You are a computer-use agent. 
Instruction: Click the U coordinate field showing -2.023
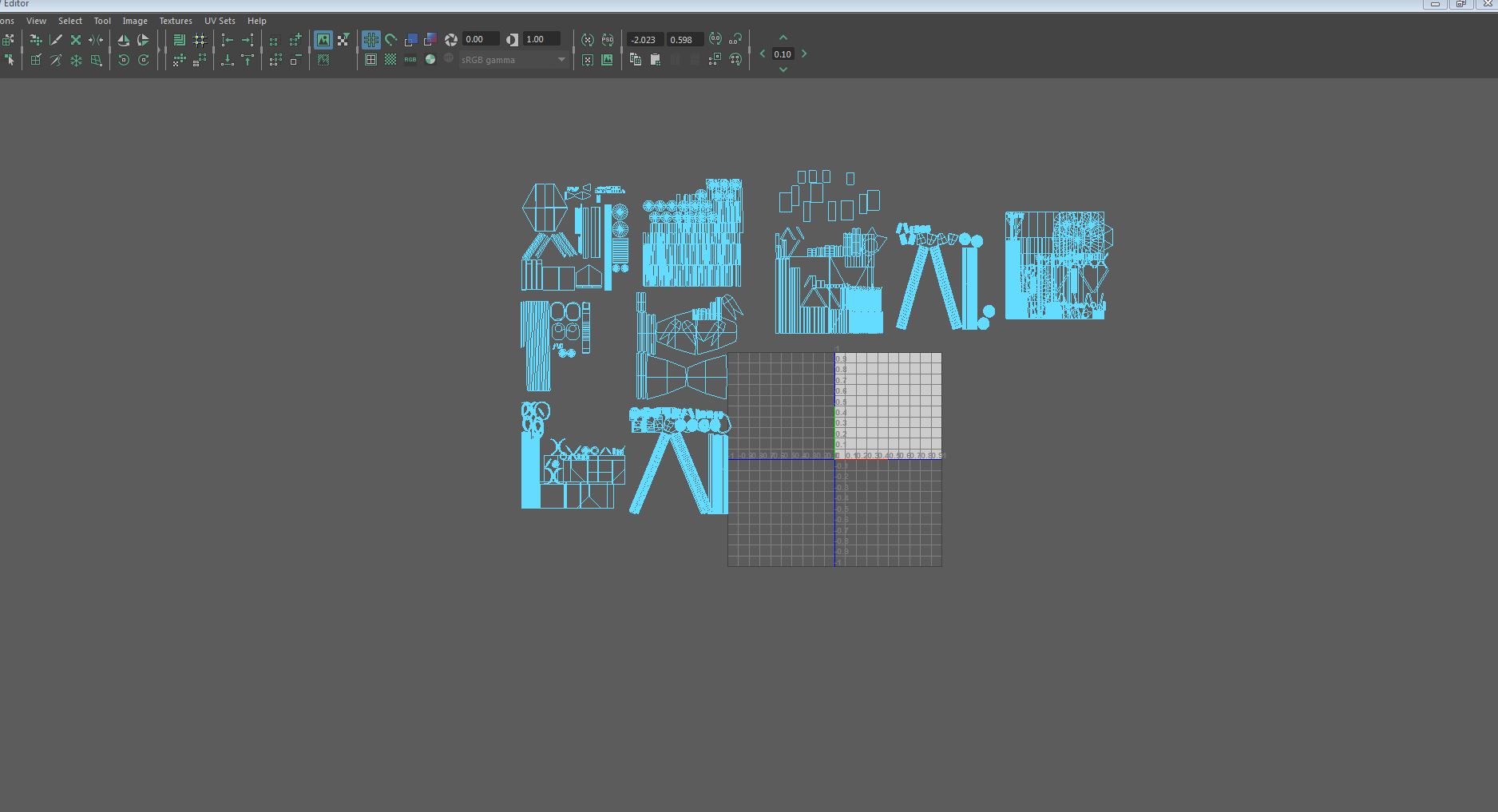tap(644, 40)
